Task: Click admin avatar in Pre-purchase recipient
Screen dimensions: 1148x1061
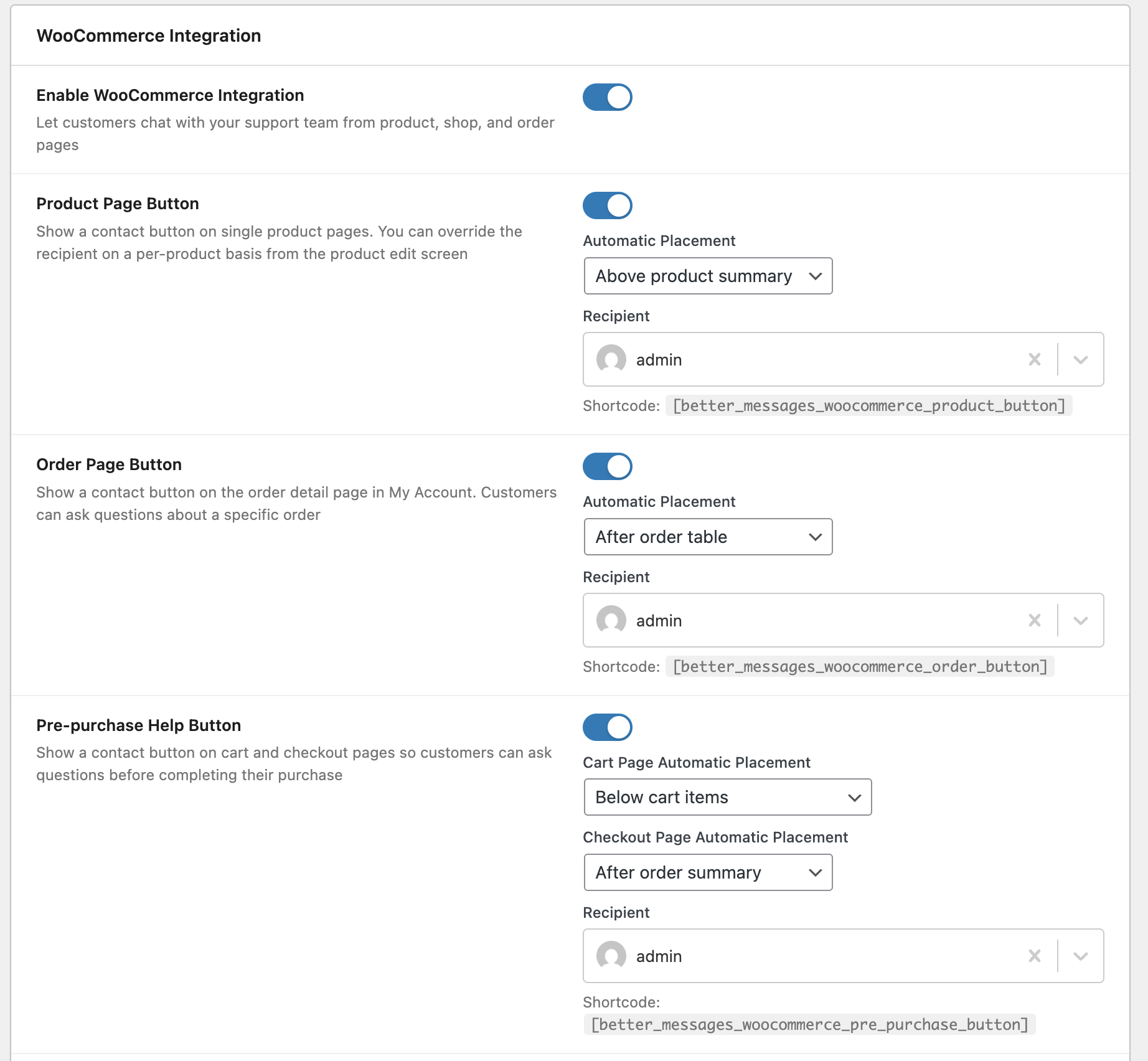Action: coord(611,956)
